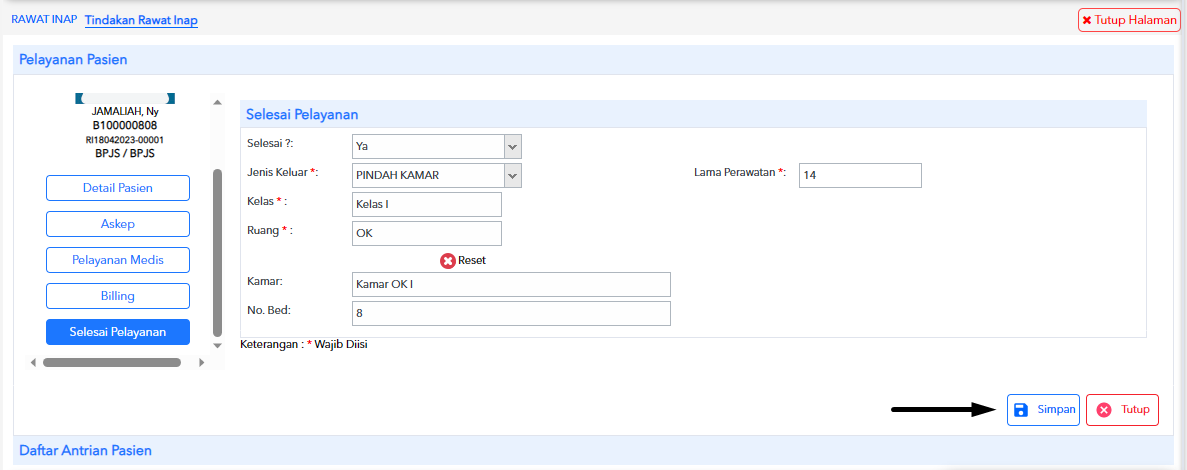This screenshot has width=1187, height=470.
Task: Open Pelayanan Medis from the sidebar
Action: click(x=118, y=260)
